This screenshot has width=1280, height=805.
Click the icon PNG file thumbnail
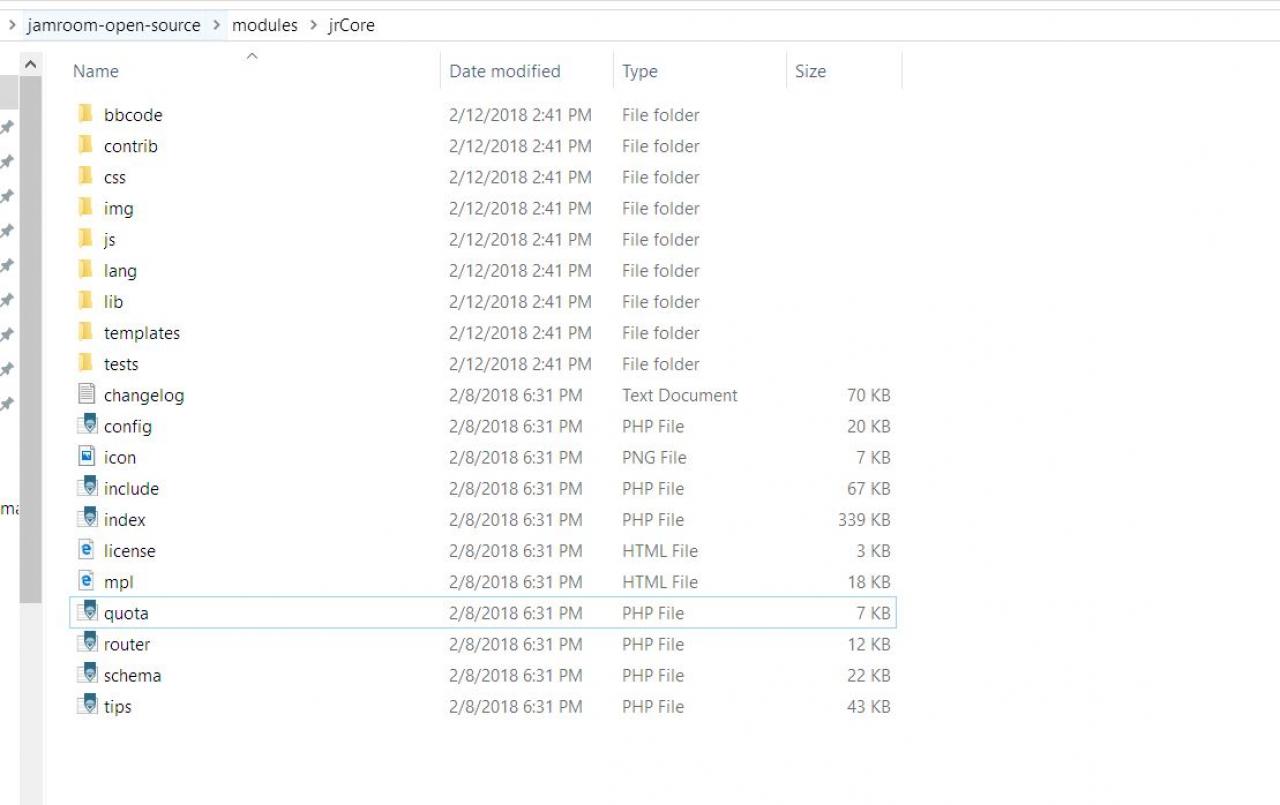(87, 457)
